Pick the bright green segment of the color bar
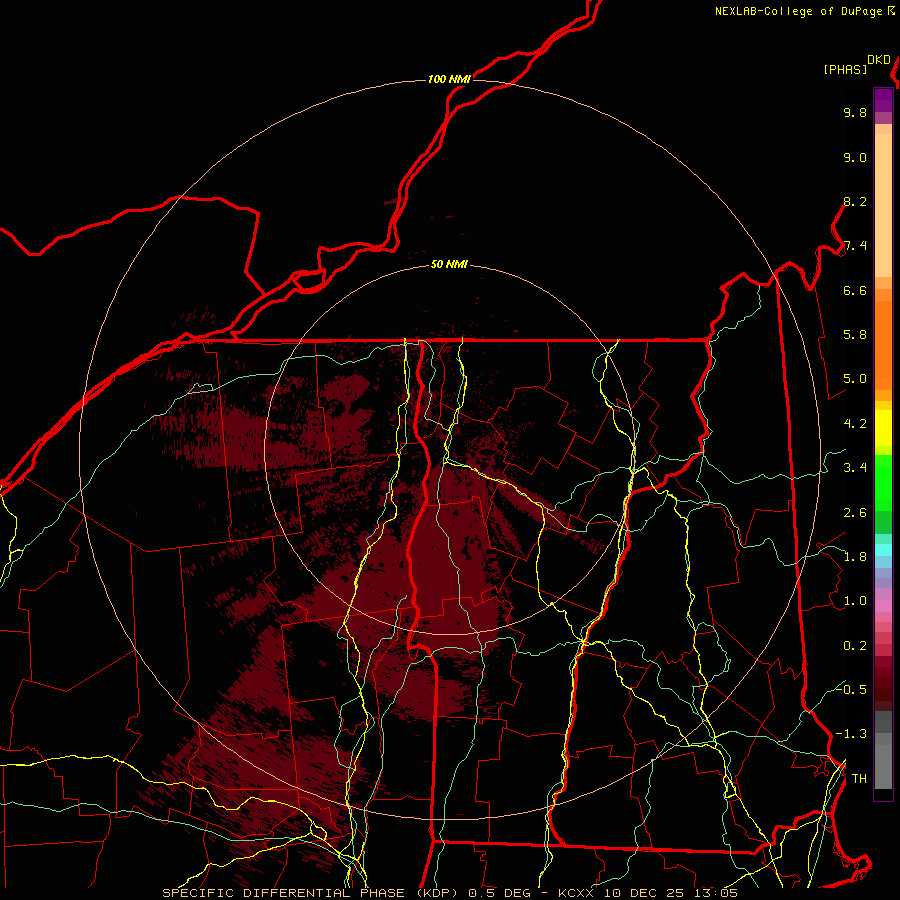900x900 pixels. pyautogui.click(x=883, y=483)
